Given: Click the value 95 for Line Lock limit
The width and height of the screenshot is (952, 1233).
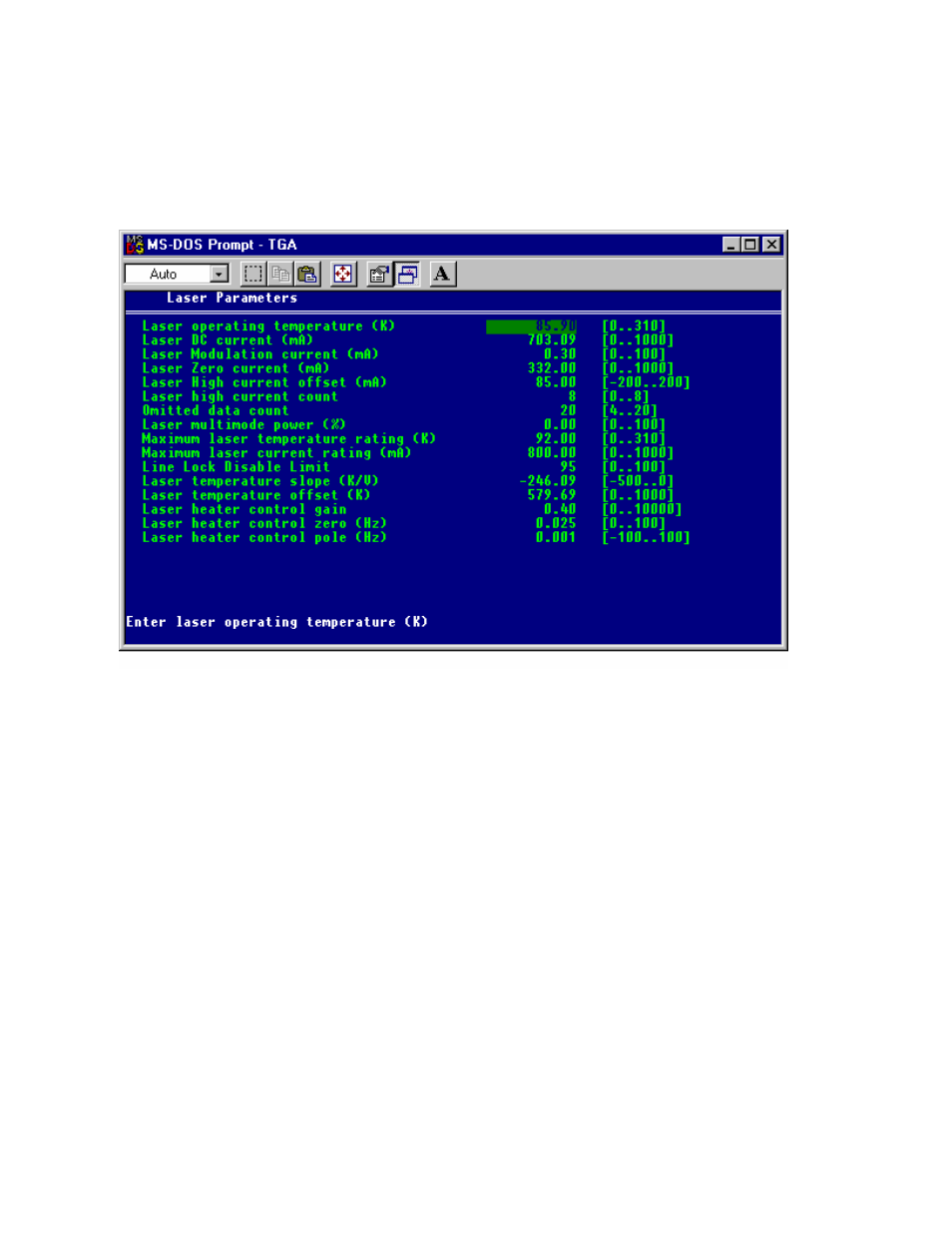Looking at the screenshot, I should (568, 466).
